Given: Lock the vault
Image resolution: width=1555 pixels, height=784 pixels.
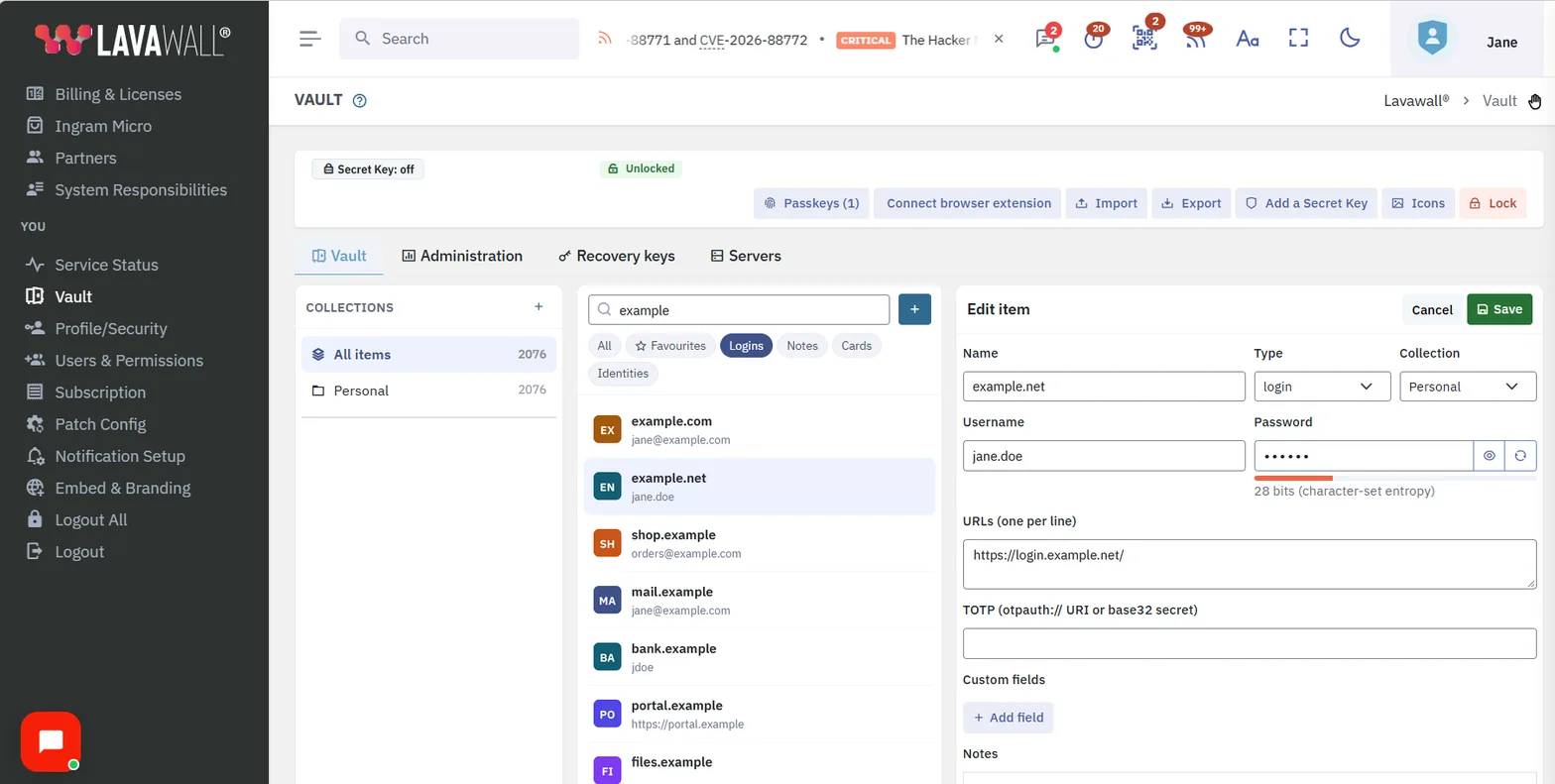Looking at the screenshot, I should click(x=1493, y=203).
